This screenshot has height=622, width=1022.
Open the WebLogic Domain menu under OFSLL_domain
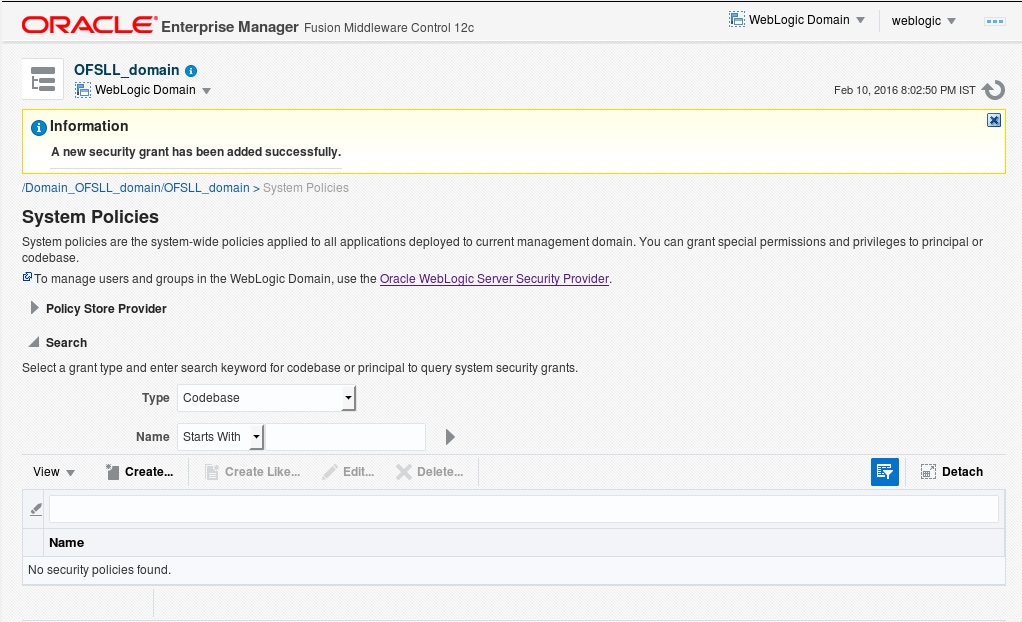click(x=143, y=90)
